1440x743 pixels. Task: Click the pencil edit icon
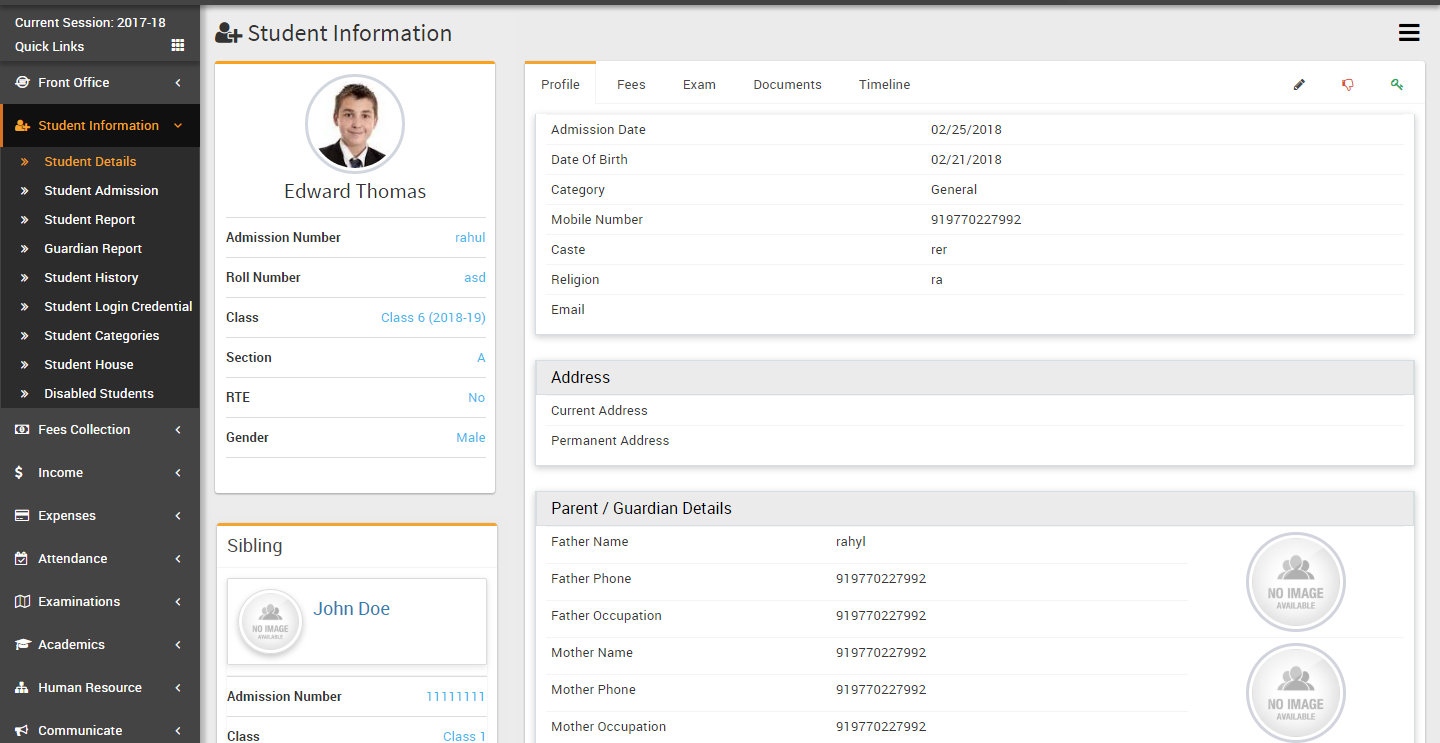1299,85
